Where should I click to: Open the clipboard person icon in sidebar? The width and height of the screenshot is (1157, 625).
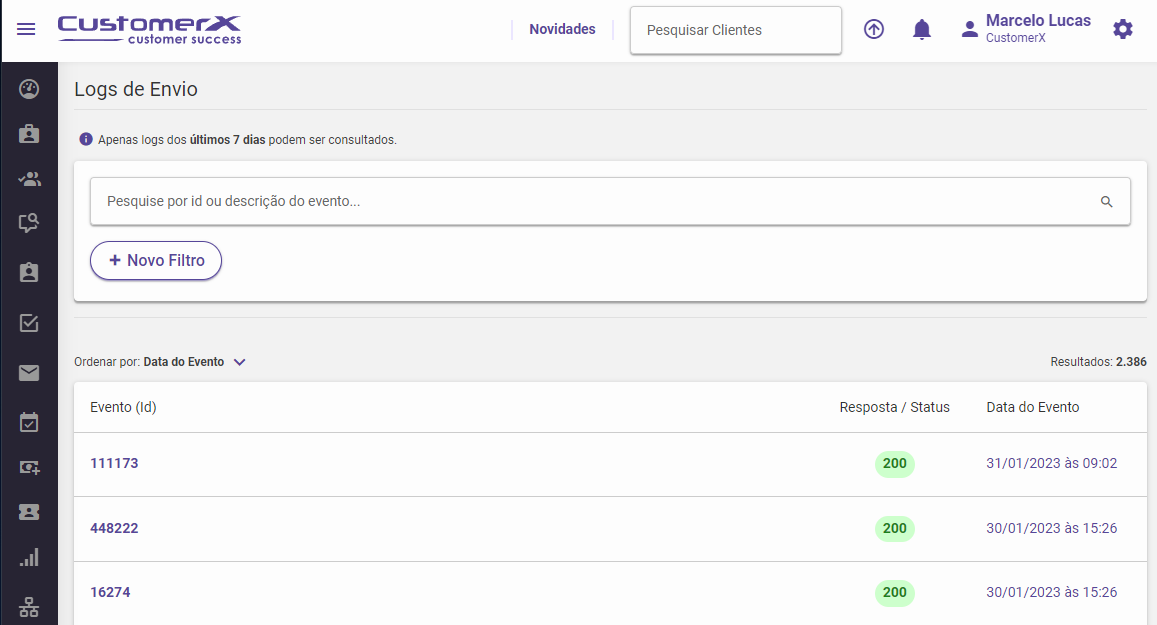29,272
